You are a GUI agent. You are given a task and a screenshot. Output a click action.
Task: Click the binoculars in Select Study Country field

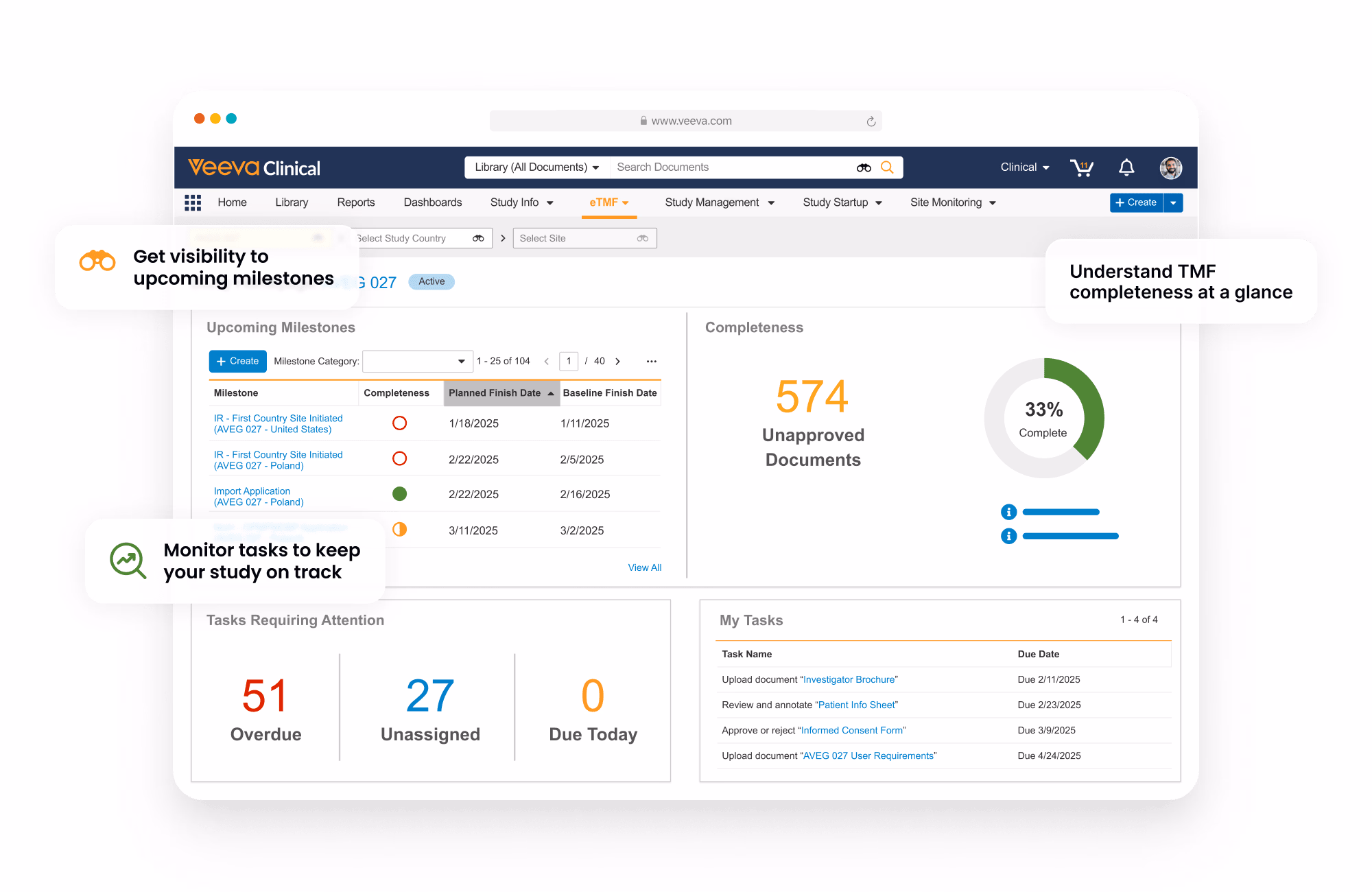[478, 238]
